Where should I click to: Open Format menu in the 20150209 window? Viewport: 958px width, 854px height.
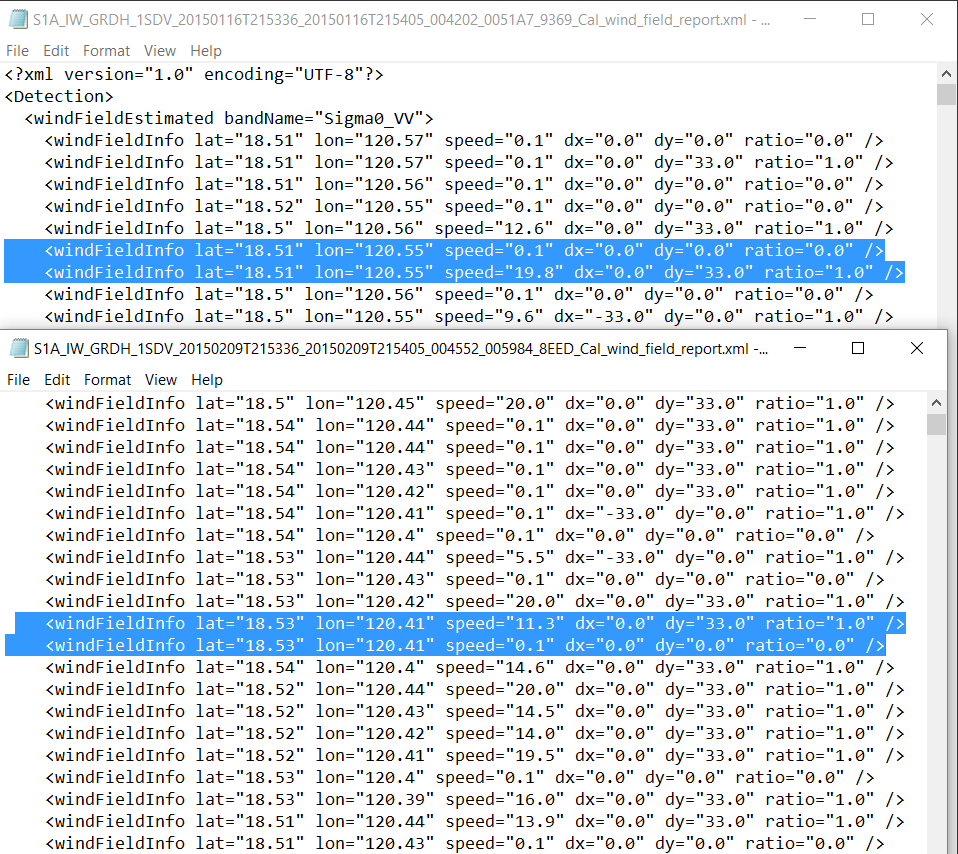click(107, 380)
